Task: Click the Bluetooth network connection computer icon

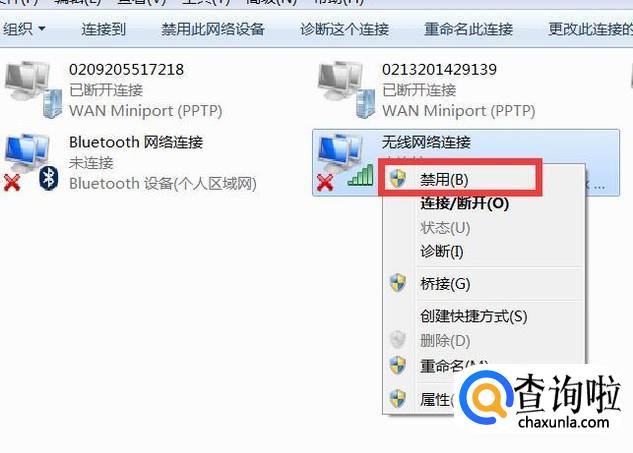Action: [27, 153]
